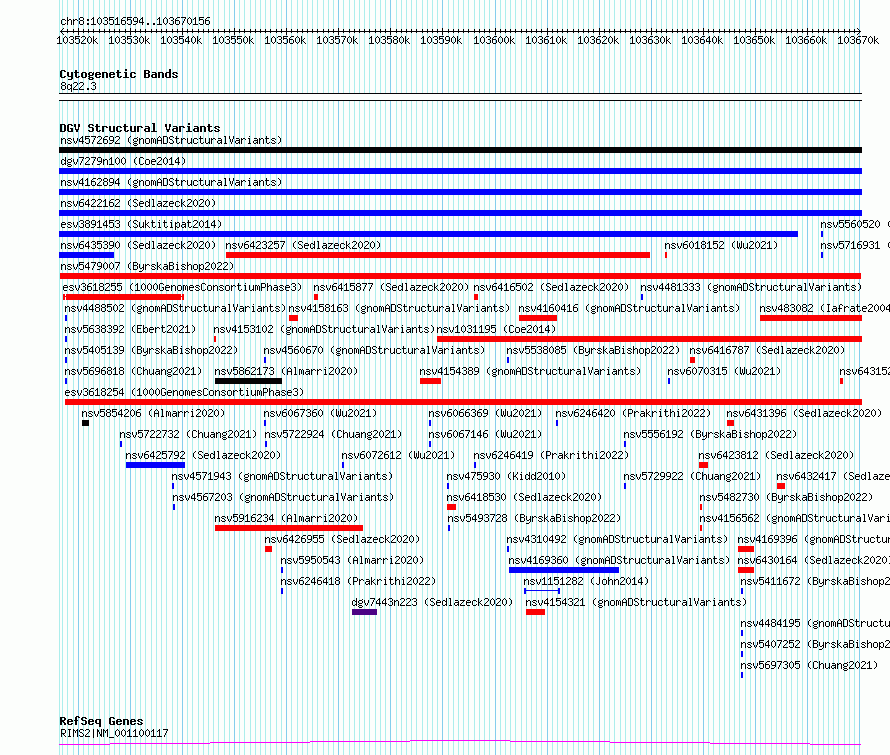Click the red bar under nsv5916234
The height and width of the screenshot is (755, 890).
pos(289,528)
